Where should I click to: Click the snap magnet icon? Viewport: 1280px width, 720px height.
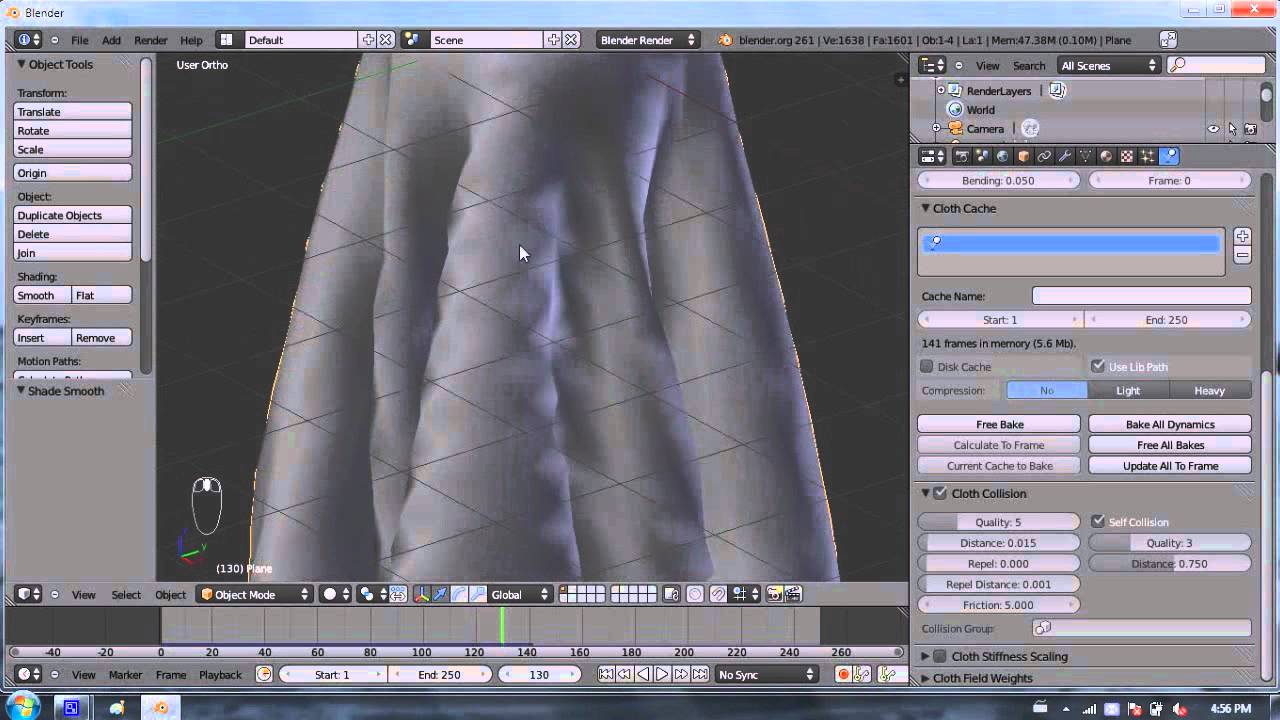point(718,594)
